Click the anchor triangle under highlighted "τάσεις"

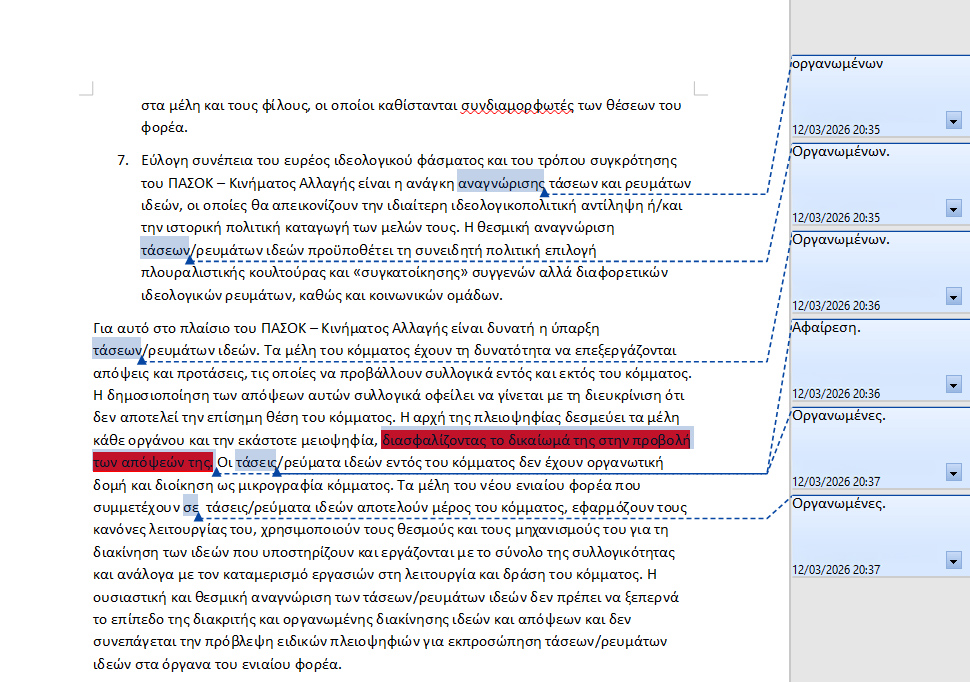(x=277, y=471)
